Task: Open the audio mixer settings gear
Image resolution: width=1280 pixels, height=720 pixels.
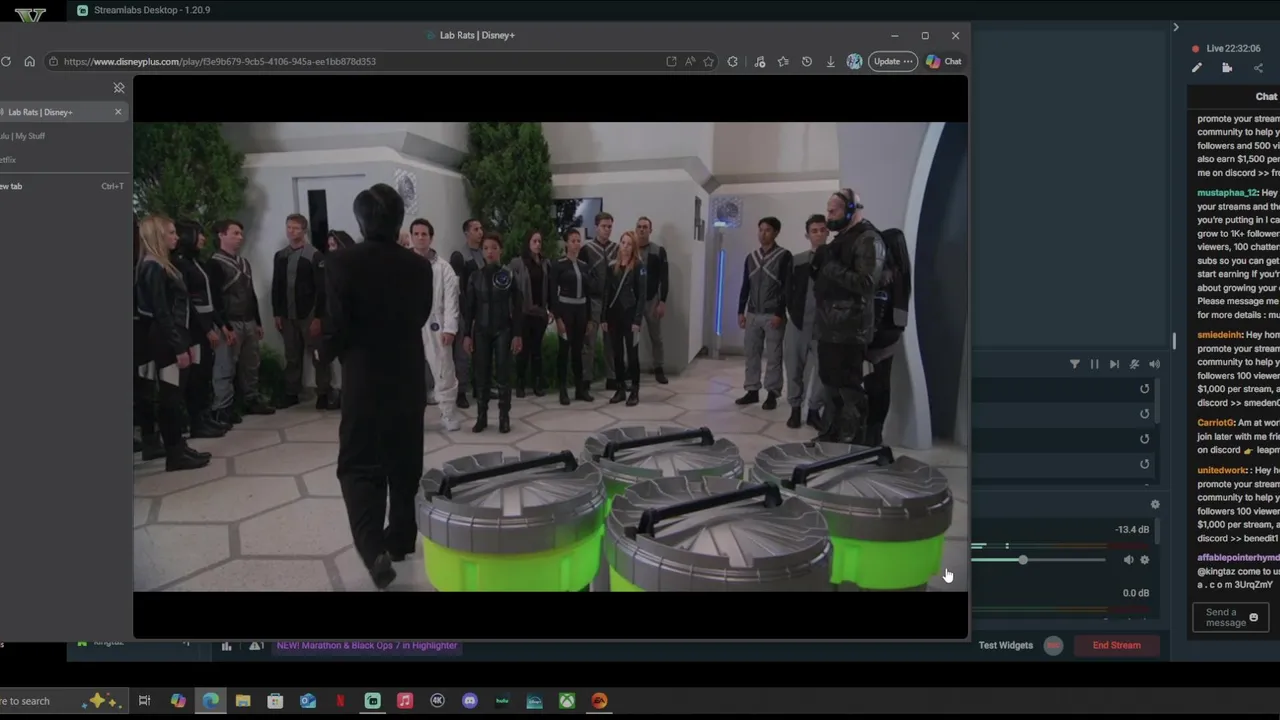Action: [1155, 505]
